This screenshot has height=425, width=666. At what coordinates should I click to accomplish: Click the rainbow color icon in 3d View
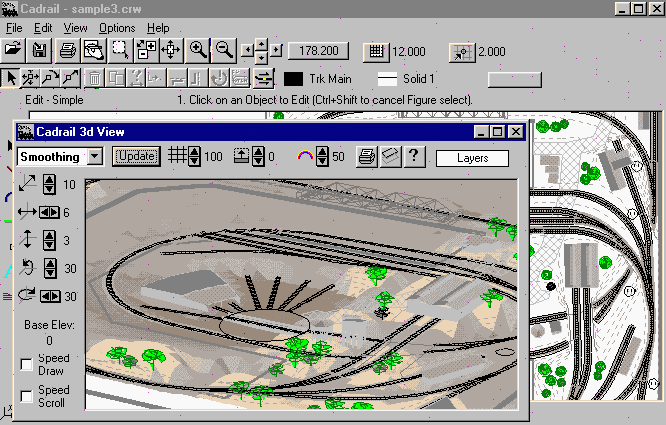305,155
